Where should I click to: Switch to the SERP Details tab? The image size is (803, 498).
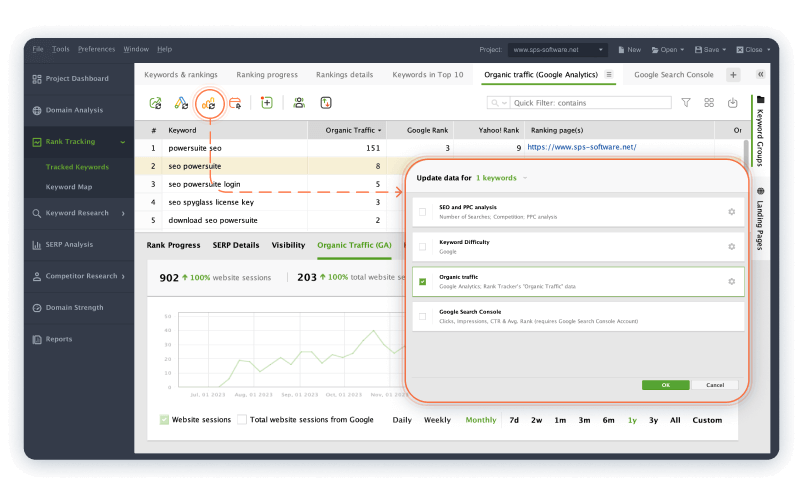click(x=236, y=245)
